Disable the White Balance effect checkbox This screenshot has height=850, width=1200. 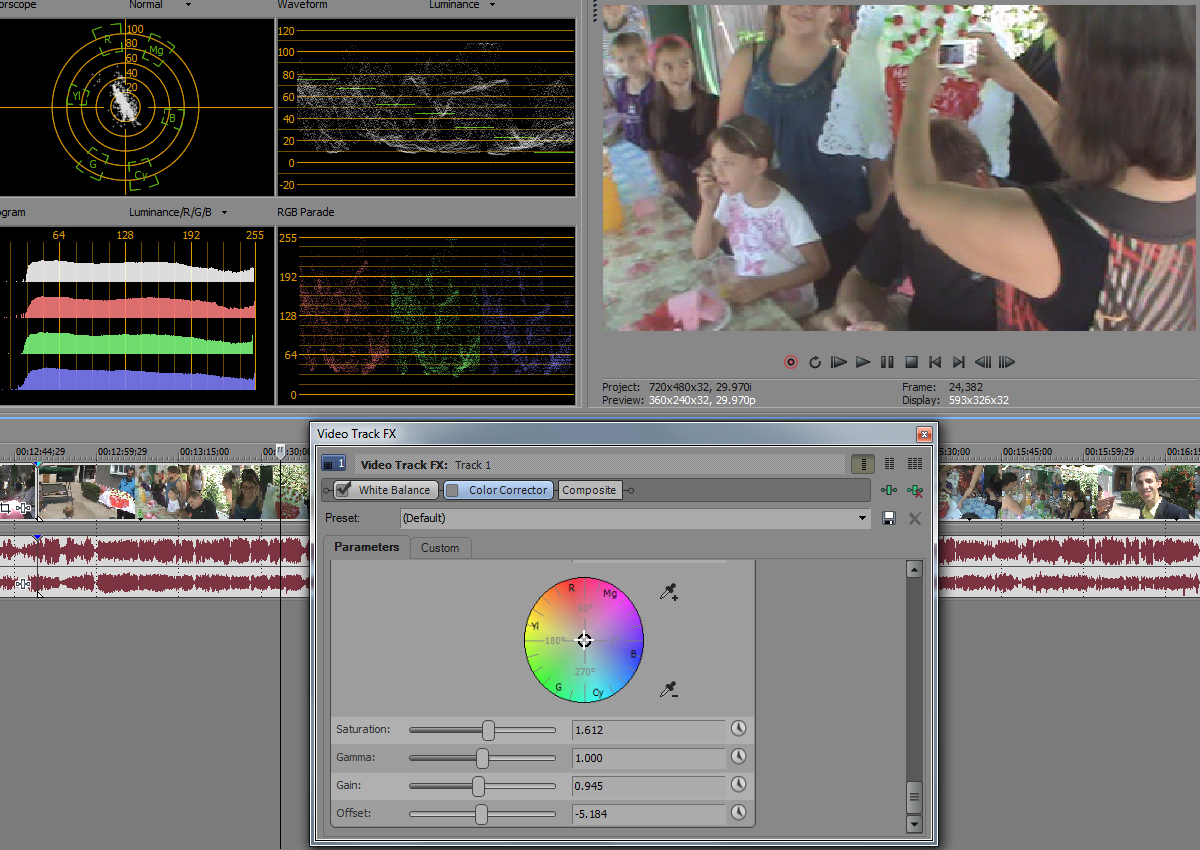click(344, 490)
